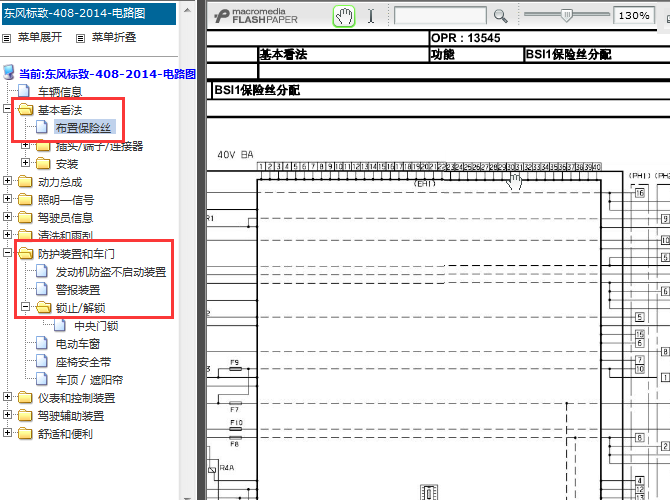The height and width of the screenshot is (500, 670).
Task: Open the 中央门锁 document
Action: [96, 326]
